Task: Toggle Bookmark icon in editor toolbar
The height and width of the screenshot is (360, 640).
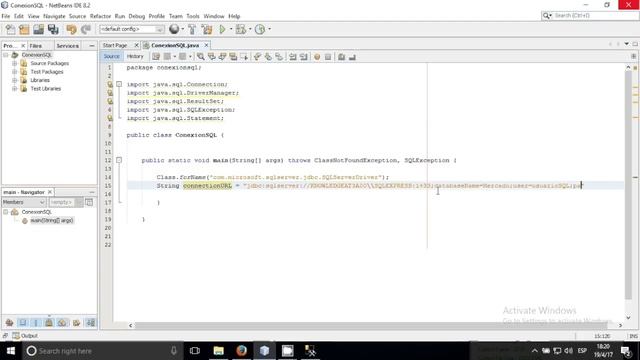Action: [279, 57]
